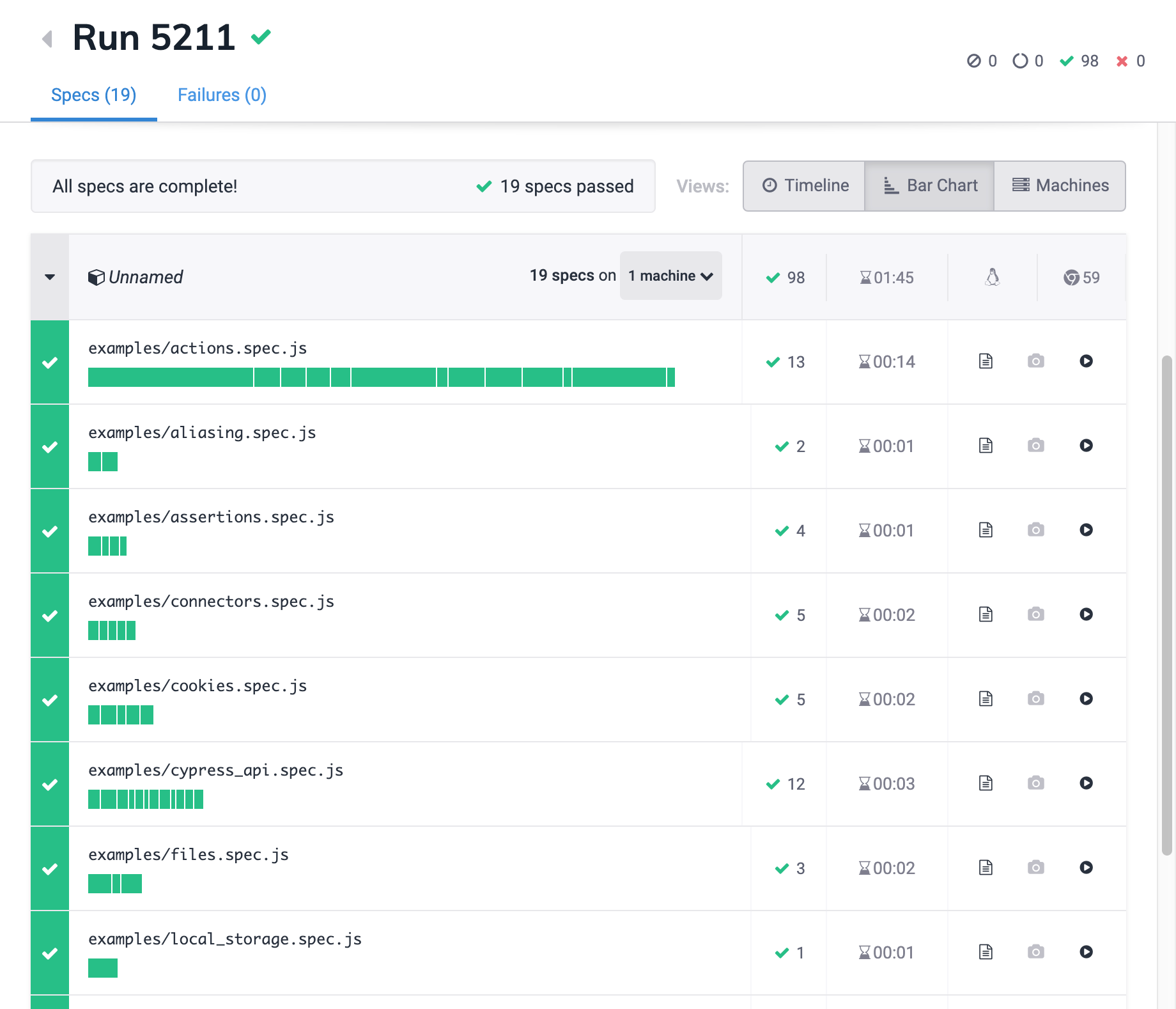Click the vertical scrollbar thumb

(1166, 604)
